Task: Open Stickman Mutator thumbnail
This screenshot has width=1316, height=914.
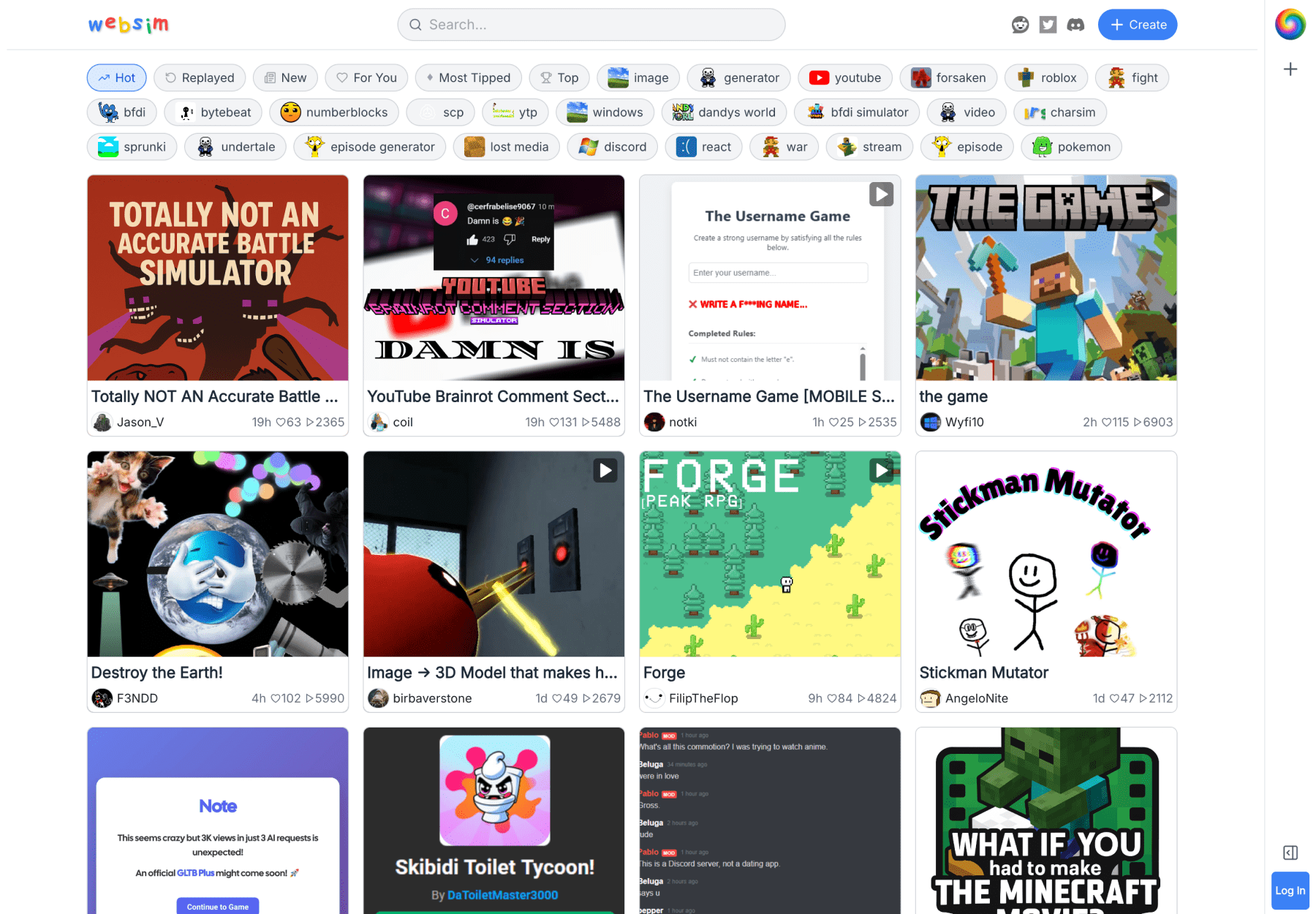Action: pyautogui.click(x=1046, y=554)
